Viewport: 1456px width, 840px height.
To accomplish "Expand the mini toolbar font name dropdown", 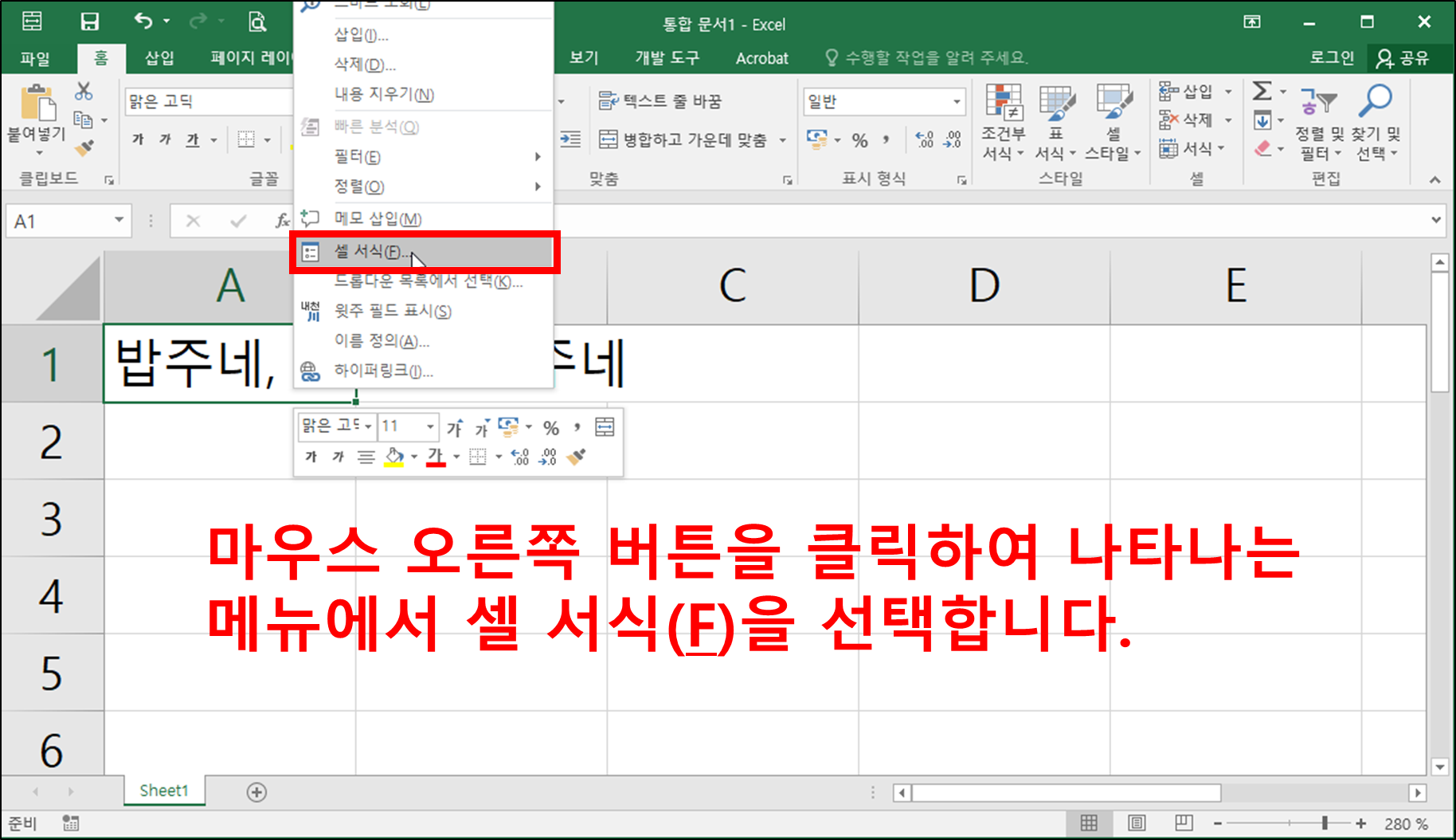I will point(368,426).
